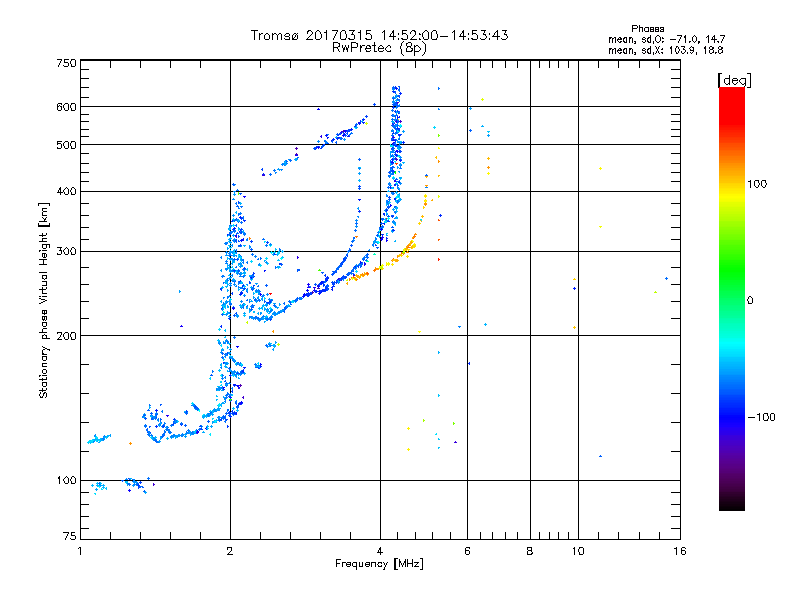The height and width of the screenshot is (600, 800).
Task: Click the 'RwPretec (8p)' subtitle
Action: point(379,48)
